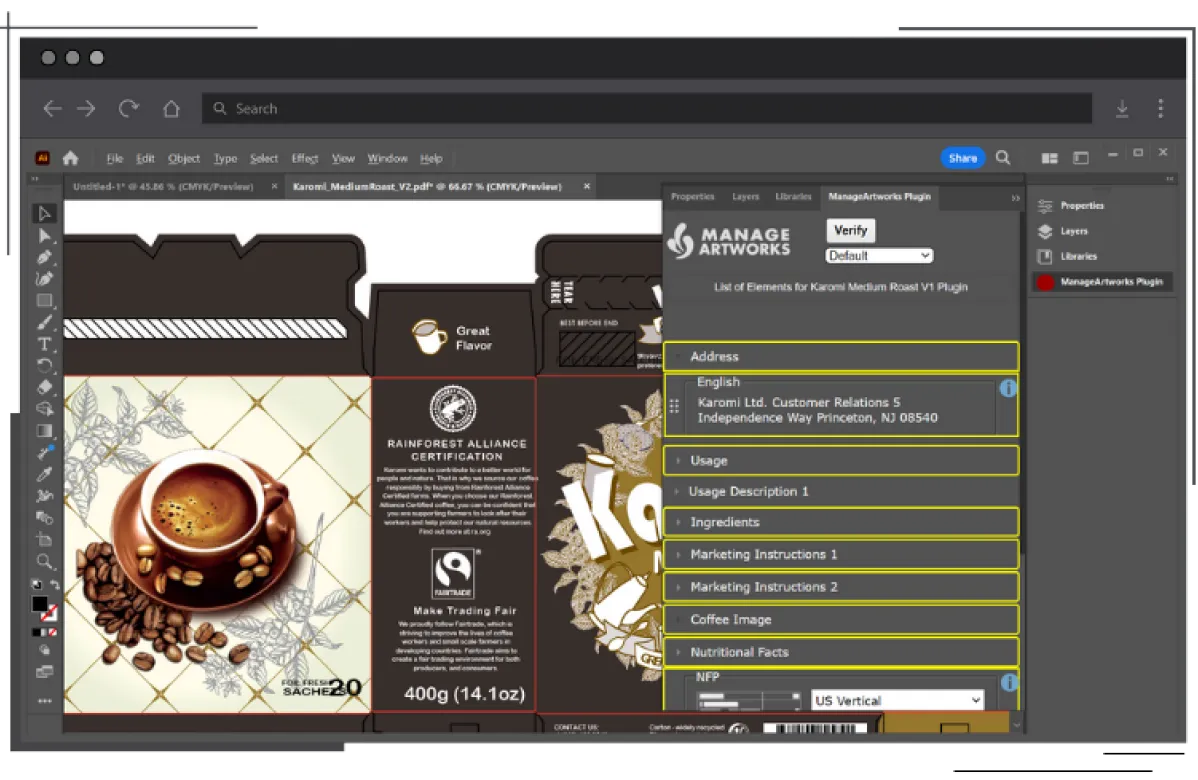Open the Help menu
1198x780 pixels.
(x=431, y=158)
